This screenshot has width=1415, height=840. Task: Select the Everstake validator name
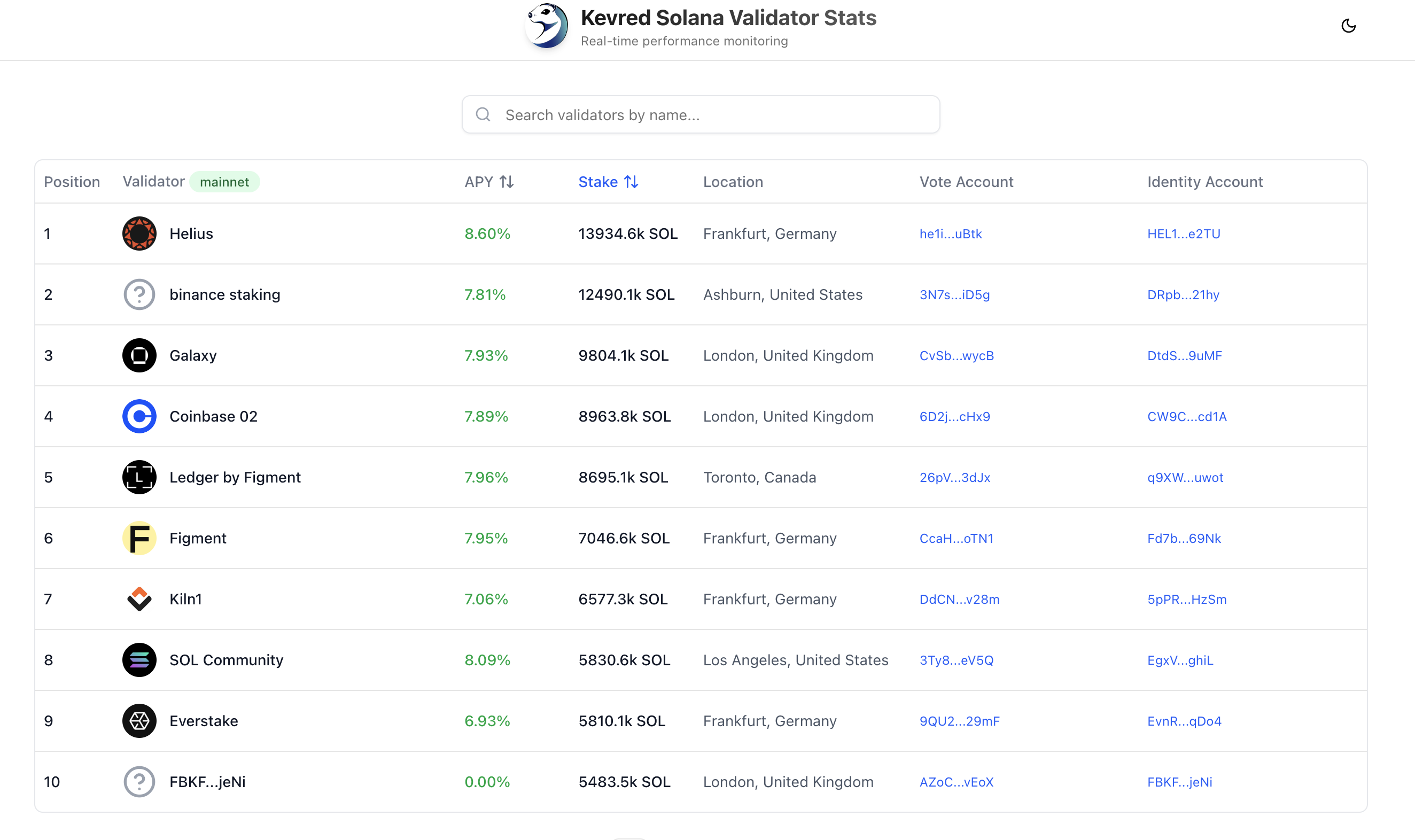[204, 721]
